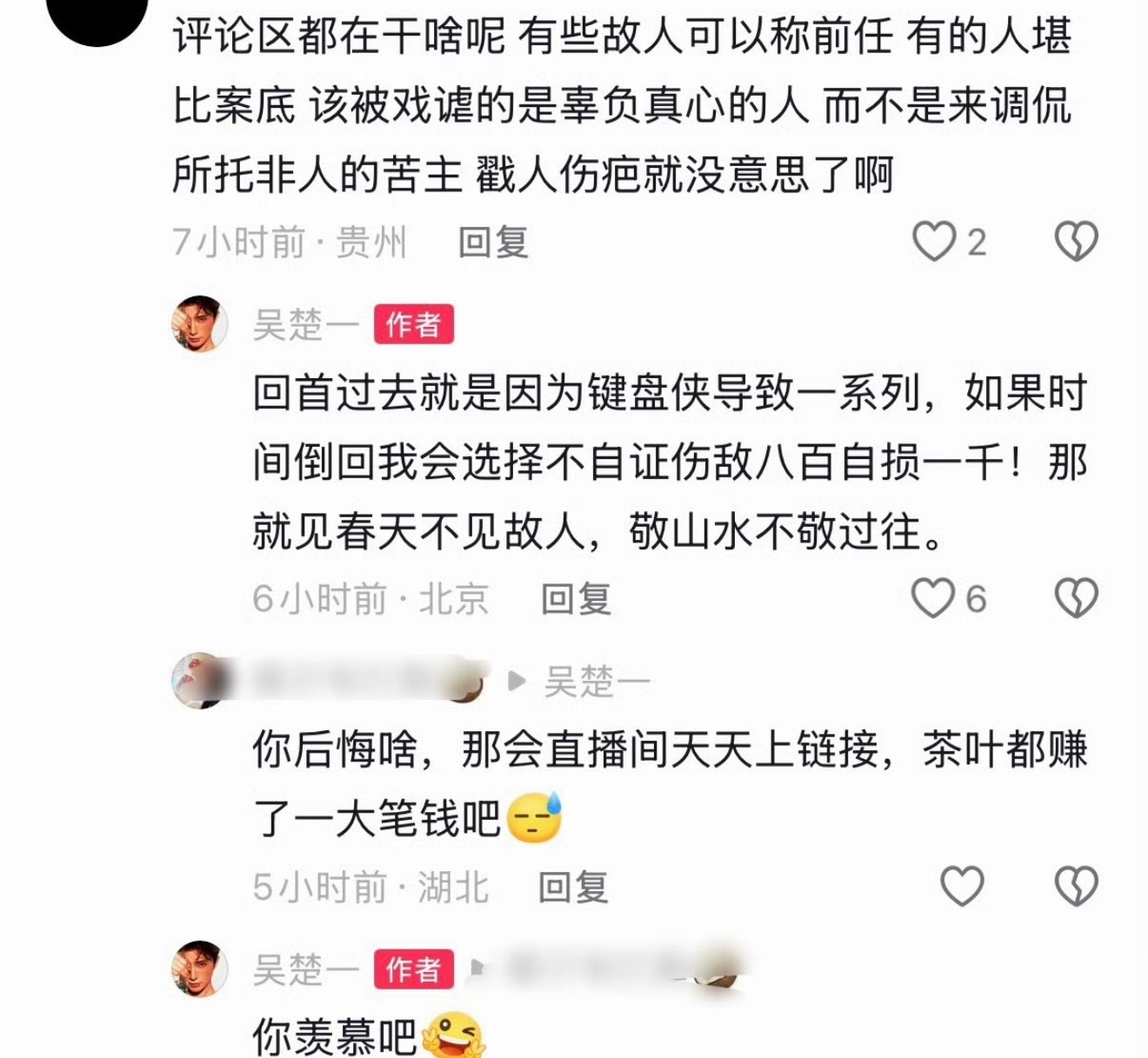
Task: Dislike the comment from Guizhou
Action: tap(1077, 242)
